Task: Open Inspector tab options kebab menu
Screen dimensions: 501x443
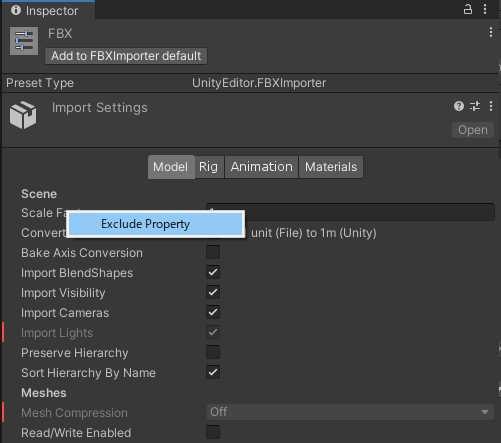Action: (x=485, y=9)
